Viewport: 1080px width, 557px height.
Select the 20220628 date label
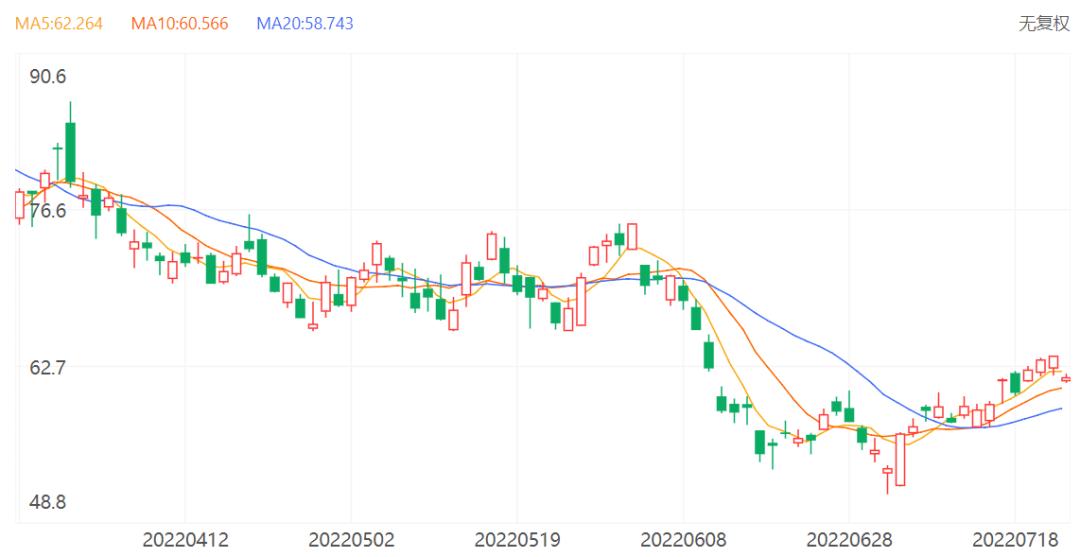pos(849,540)
